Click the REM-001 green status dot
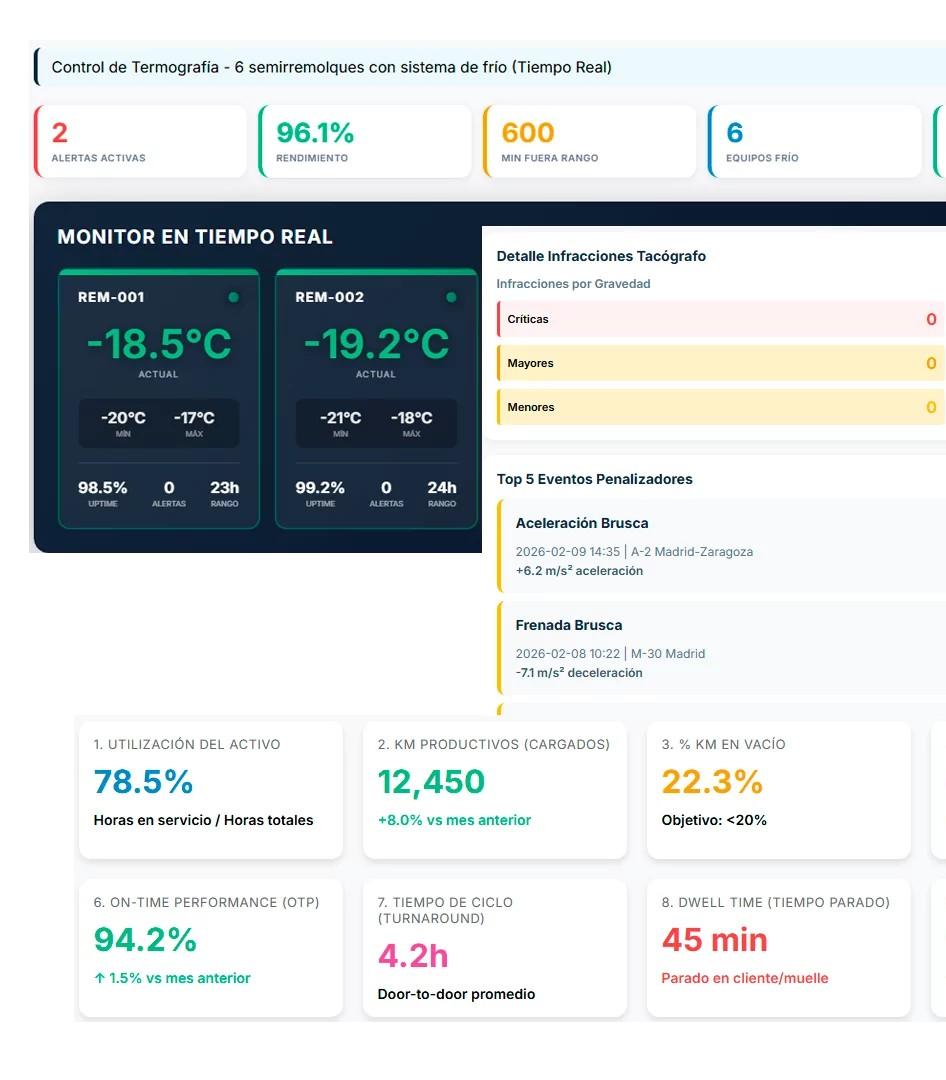946x1080 pixels. click(234, 298)
